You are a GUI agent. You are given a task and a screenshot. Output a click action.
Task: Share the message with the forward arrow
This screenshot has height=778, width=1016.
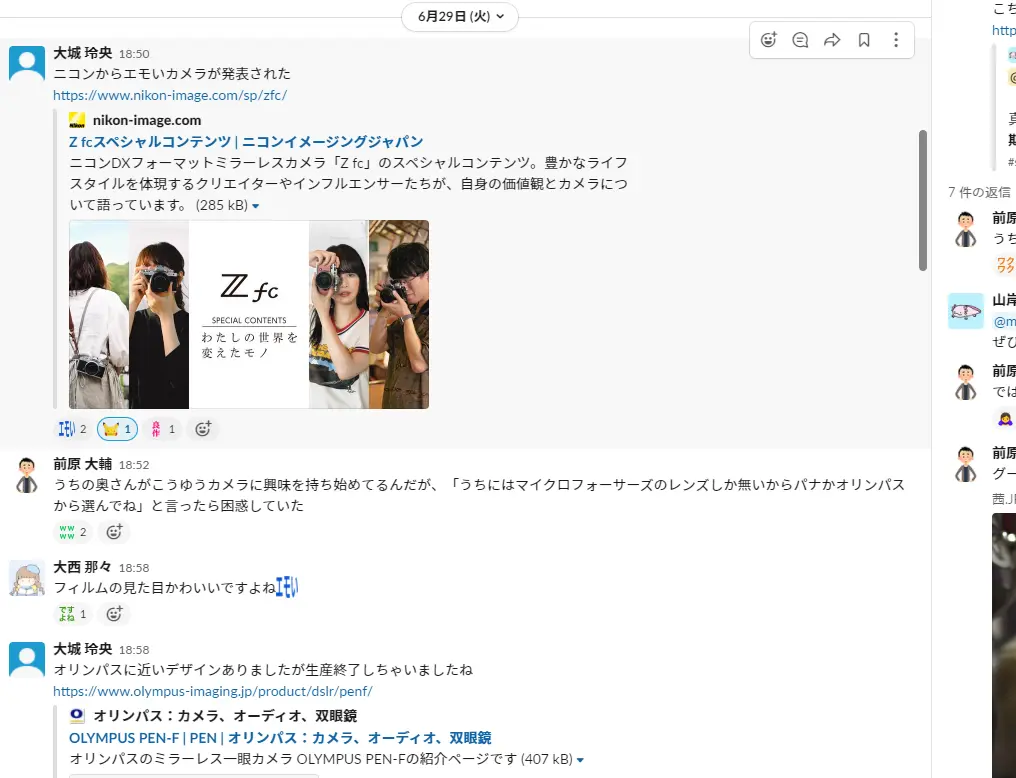[832, 40]
